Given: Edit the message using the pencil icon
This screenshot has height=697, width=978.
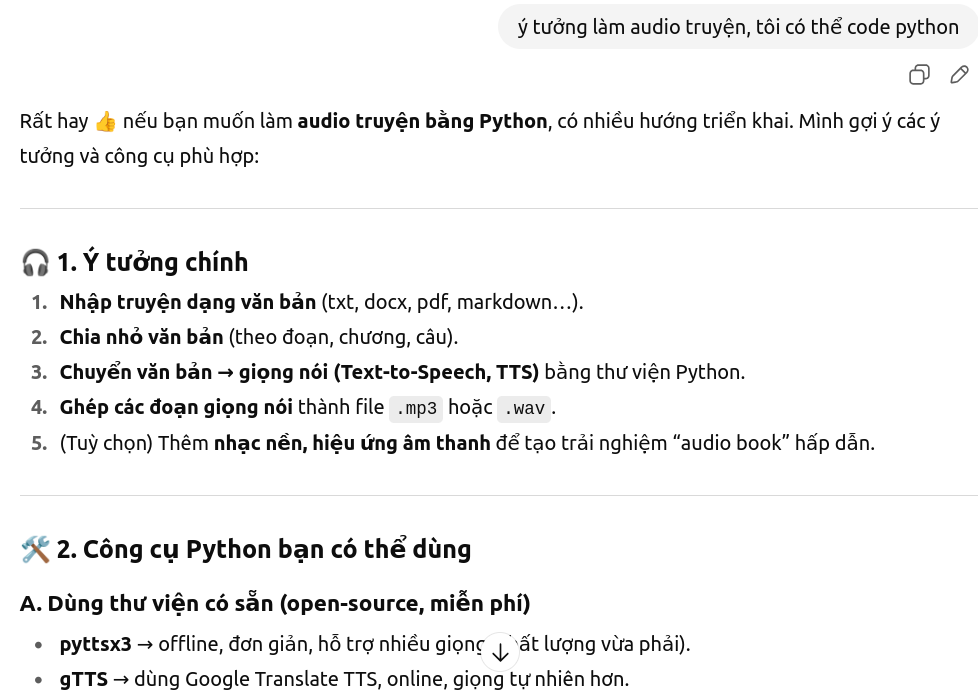Looking at the screenshot, I should 959,75.
